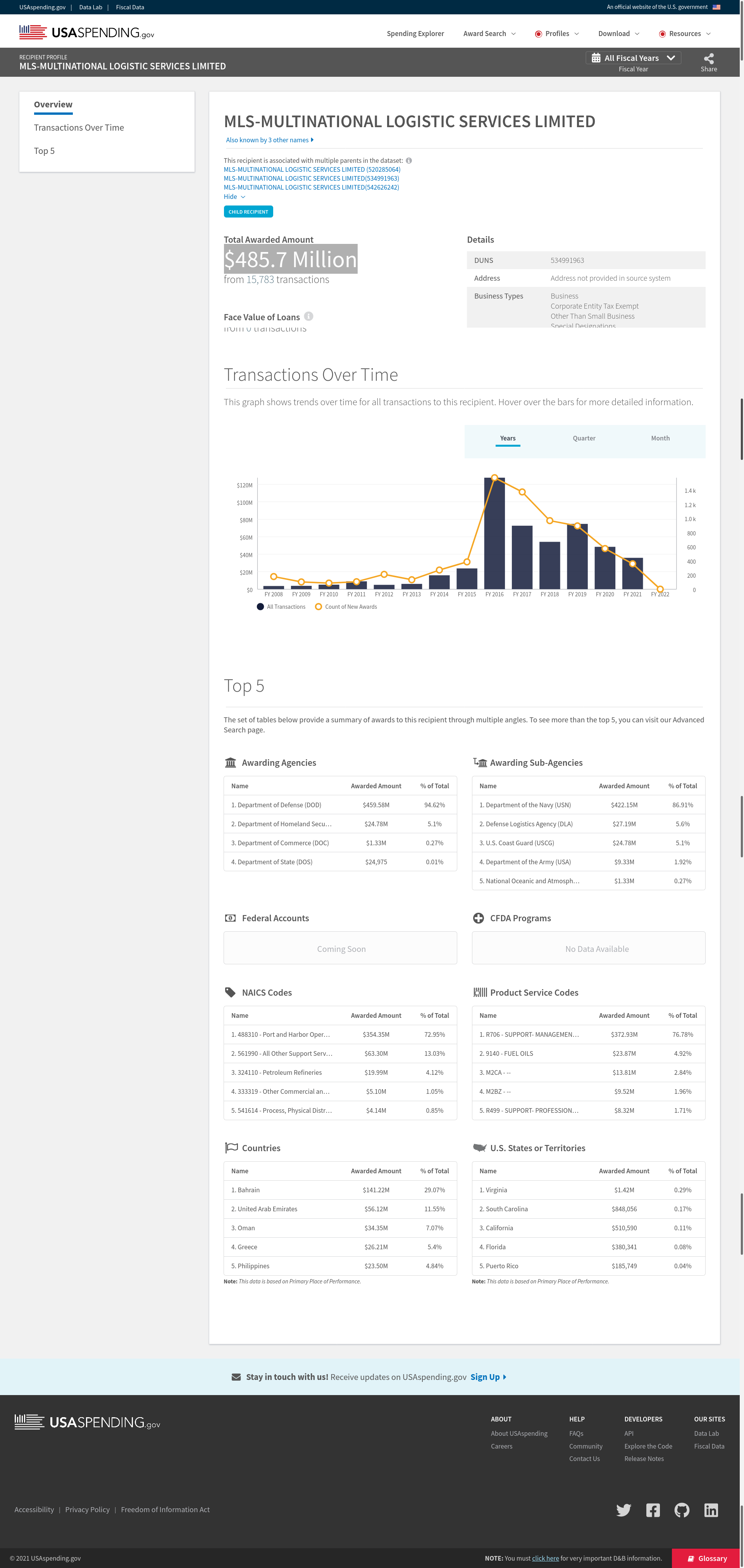This screenshot has width=744, height=1568.
Task: Click the Virginia row in States table
Action: click(x=588, y=1190)
